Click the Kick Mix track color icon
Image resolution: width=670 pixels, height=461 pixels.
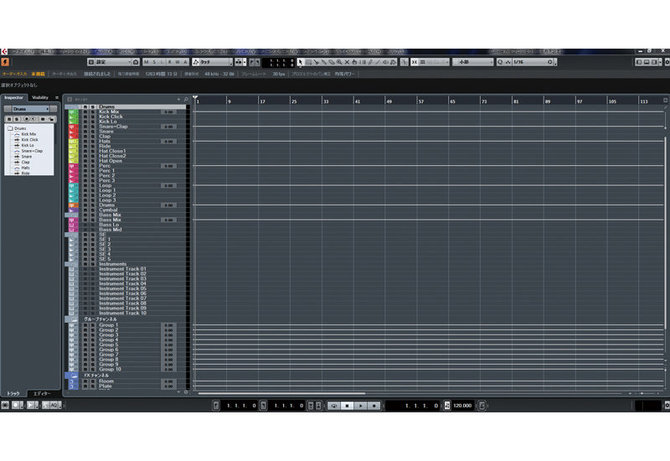(x=72, y=112)
